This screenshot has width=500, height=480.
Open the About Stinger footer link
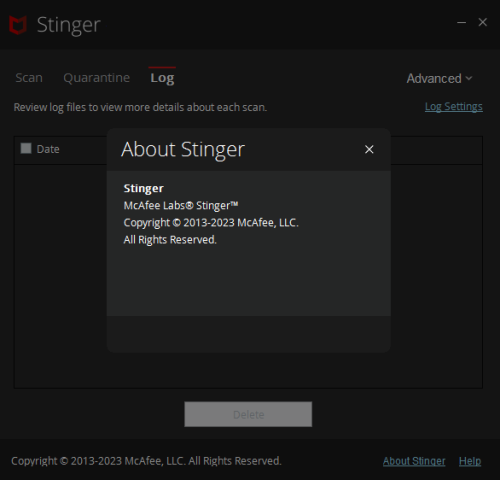point(414,461)
